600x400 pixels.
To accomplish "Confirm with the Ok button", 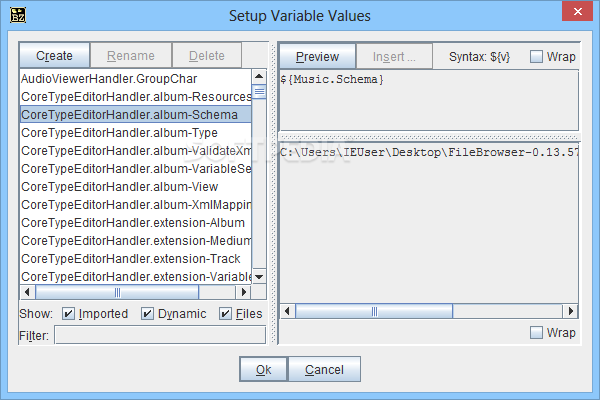I will [x=264, y=369].
